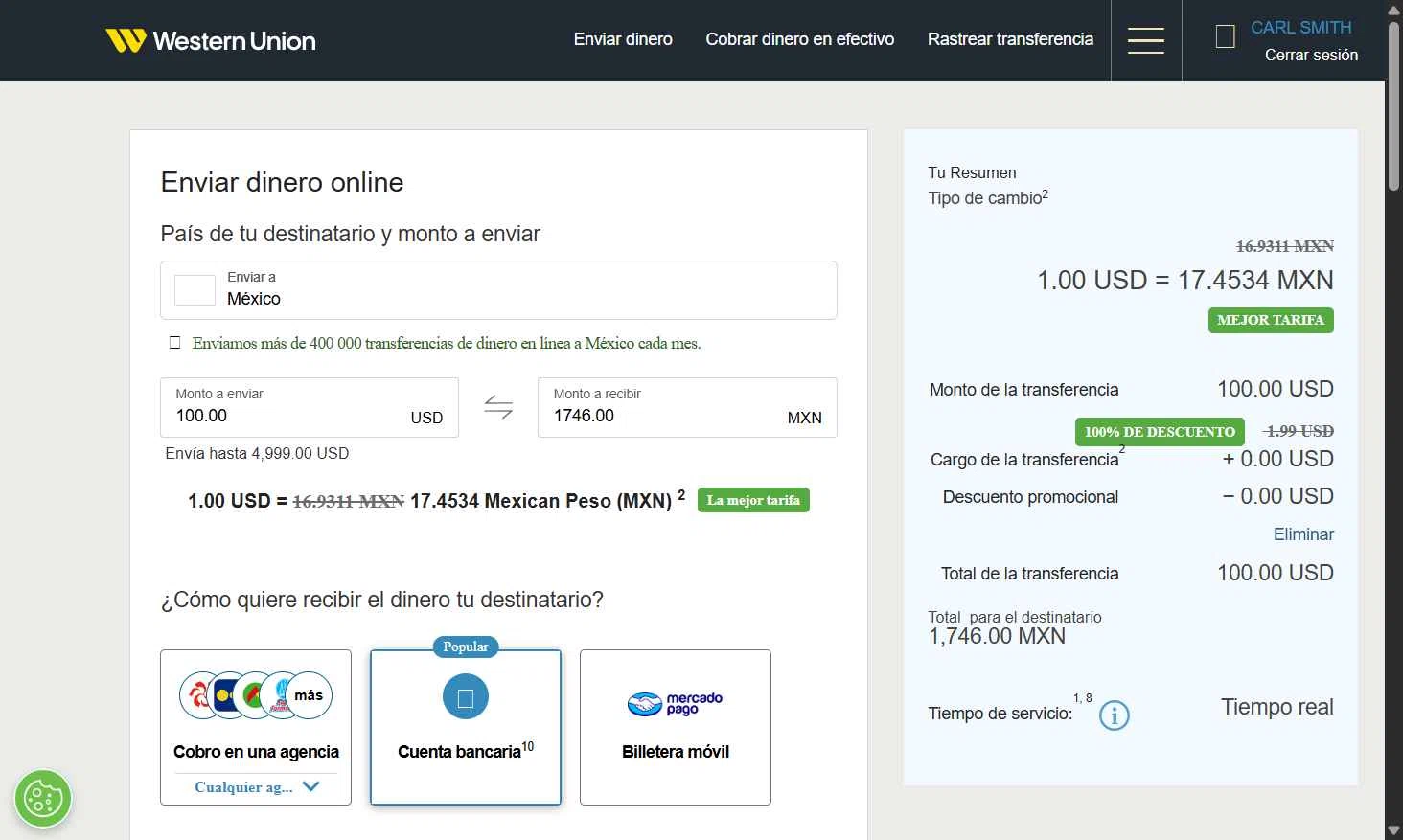The height and width of the screenshot is (840, 1403).
Task: Click the service time info icon
Action: click(x=1114, y=715)
